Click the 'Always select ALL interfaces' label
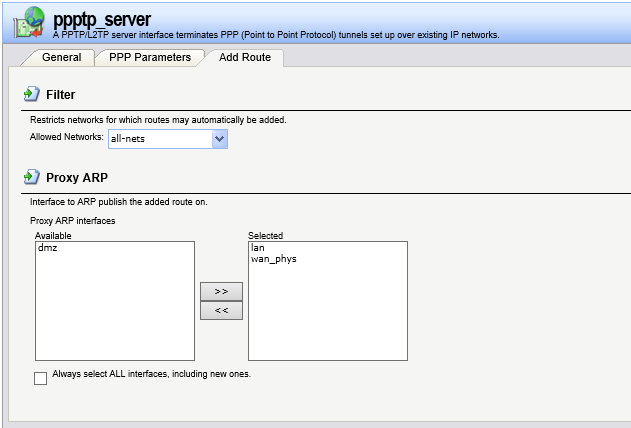 pos(151,374)
